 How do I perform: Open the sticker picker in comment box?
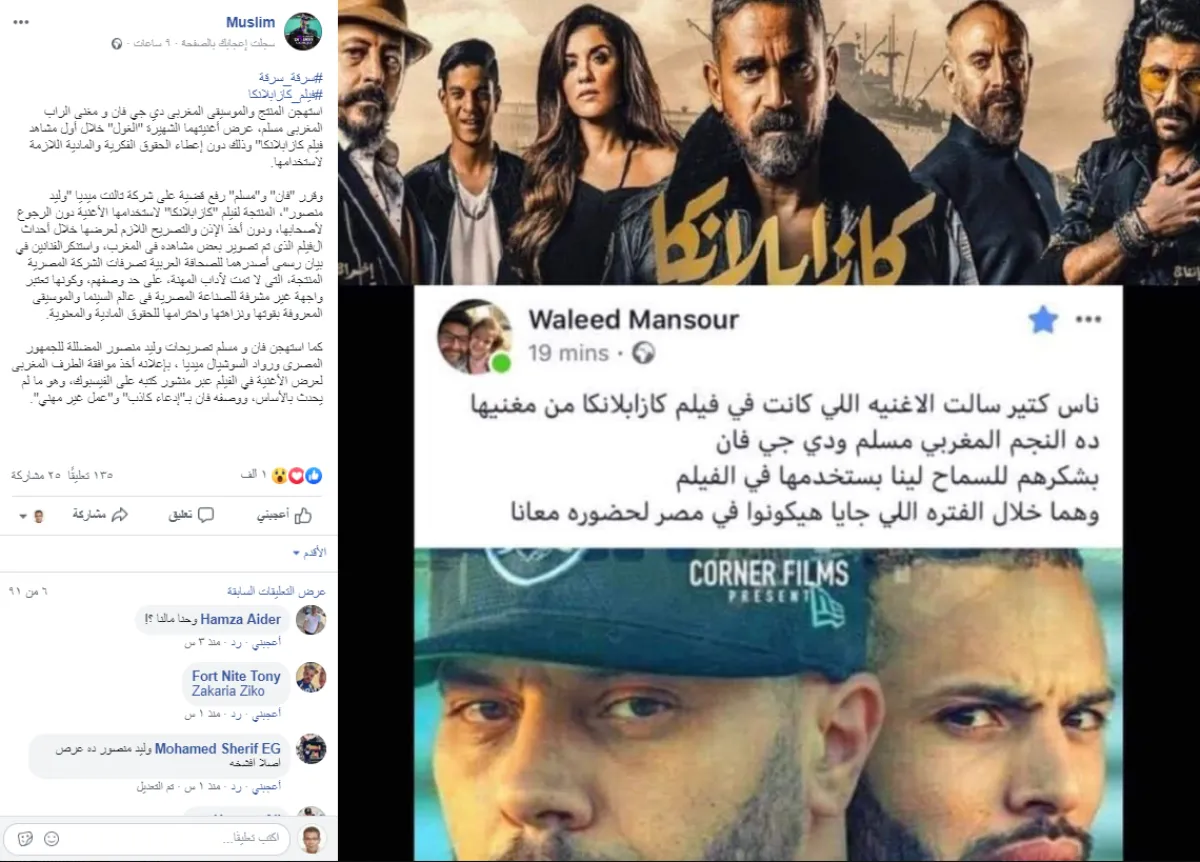[27, 838]
